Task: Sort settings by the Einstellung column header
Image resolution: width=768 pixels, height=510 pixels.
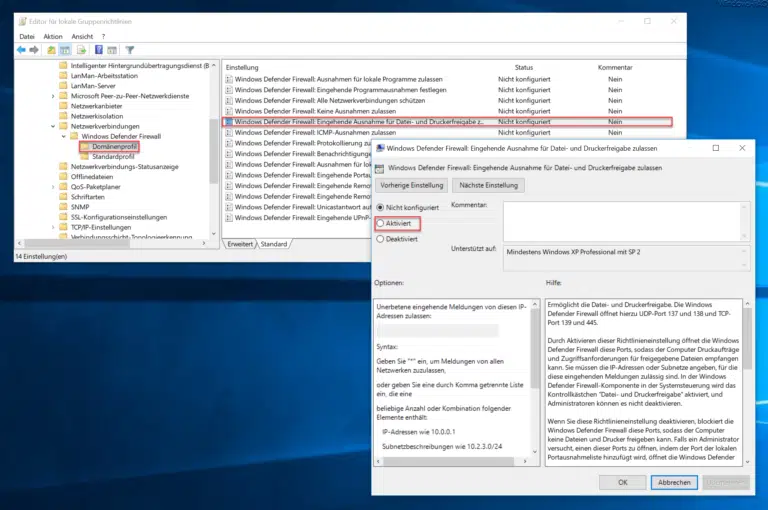Action: 242,68
